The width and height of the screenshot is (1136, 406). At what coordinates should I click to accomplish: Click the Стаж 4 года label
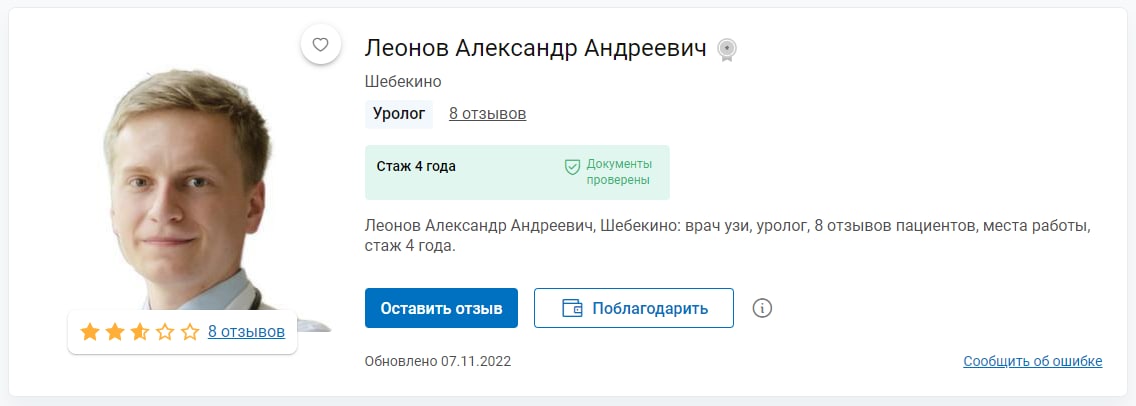pyautogui.click(x=416, y=167)
